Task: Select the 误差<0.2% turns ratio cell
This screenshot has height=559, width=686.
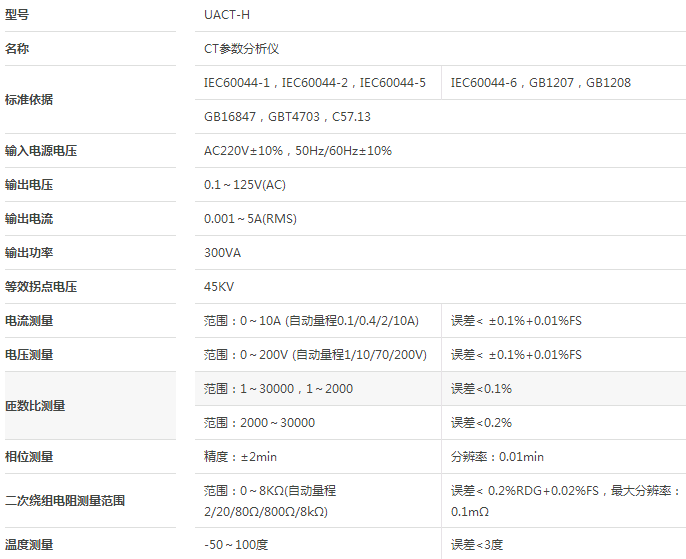Action: [481, 423]
